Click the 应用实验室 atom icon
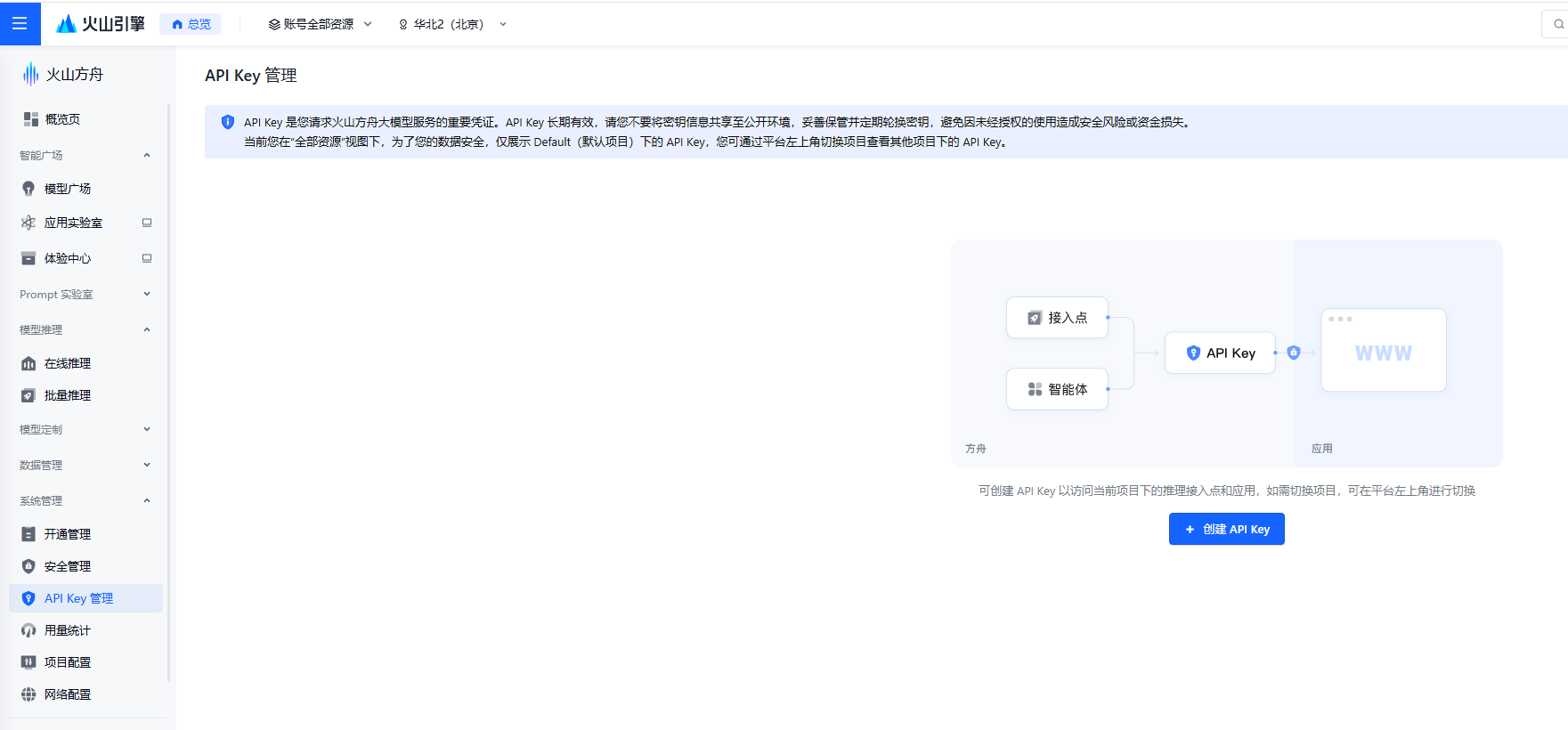Image resolution: width=1568 pixels, height=730 pixels. (x=28, y=223)
